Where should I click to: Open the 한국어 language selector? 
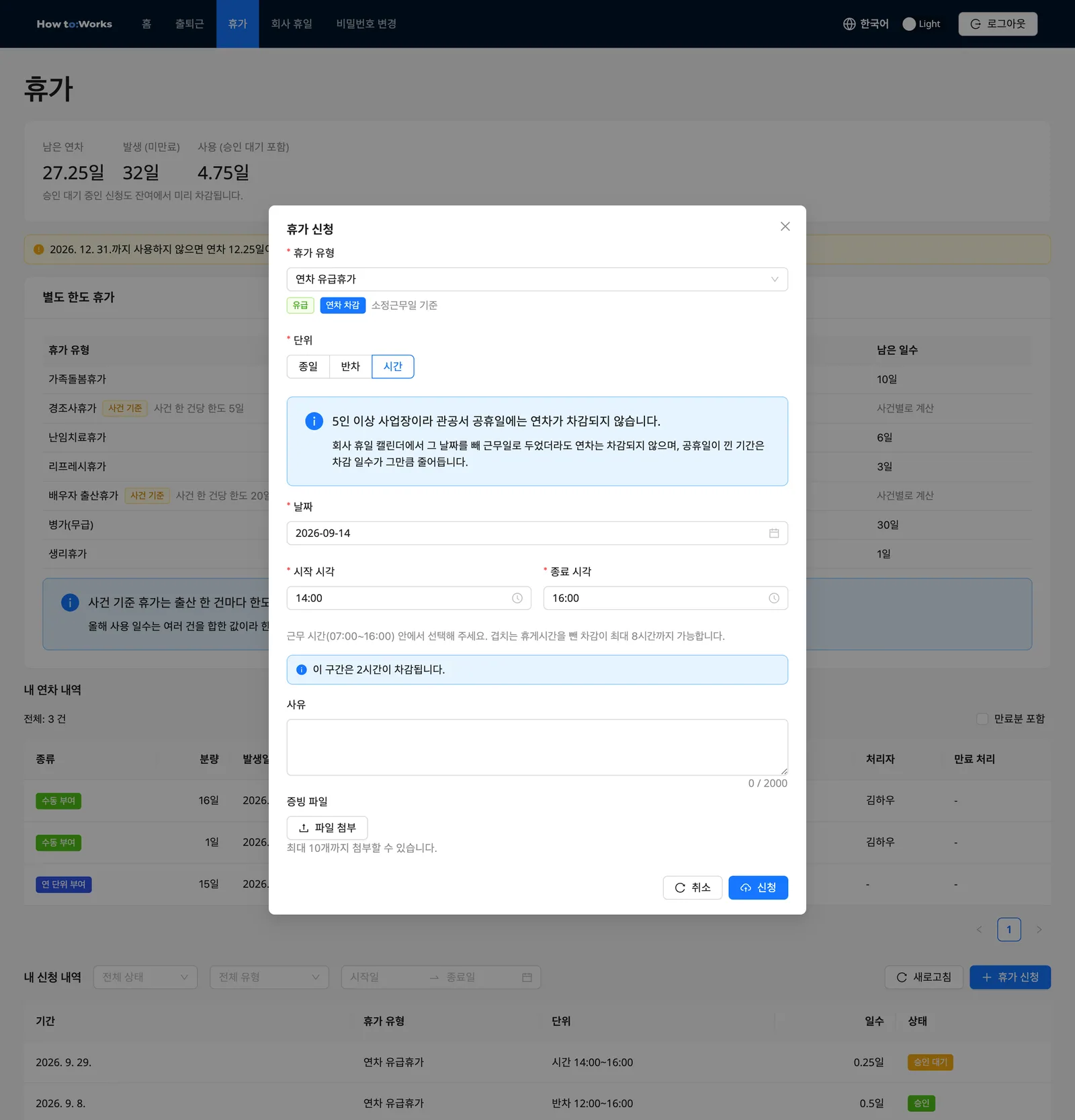coord(866,24)
